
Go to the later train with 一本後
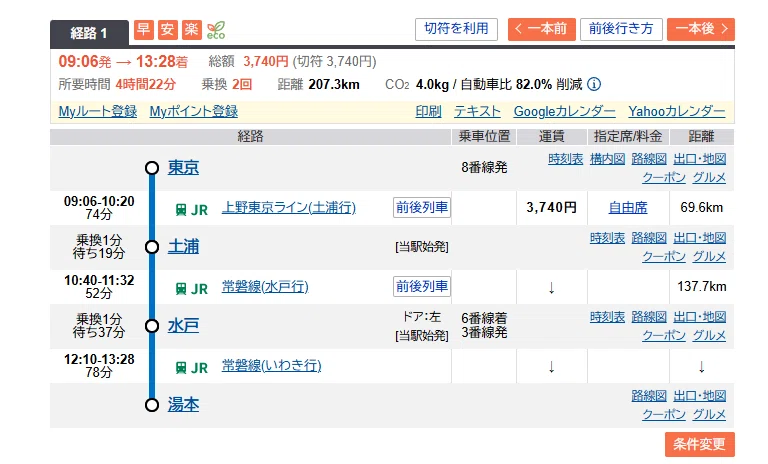(701, 29)
